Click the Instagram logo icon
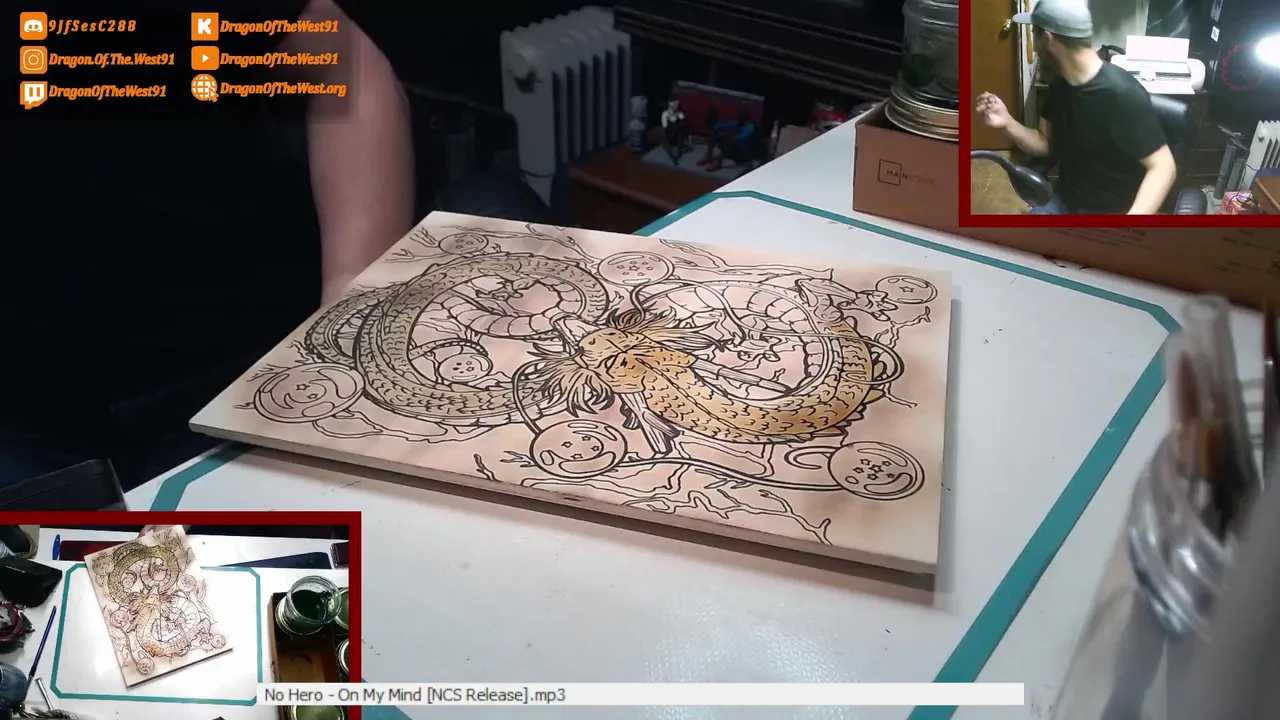Viewport: 1280px width, 720px height. (33, 60)
